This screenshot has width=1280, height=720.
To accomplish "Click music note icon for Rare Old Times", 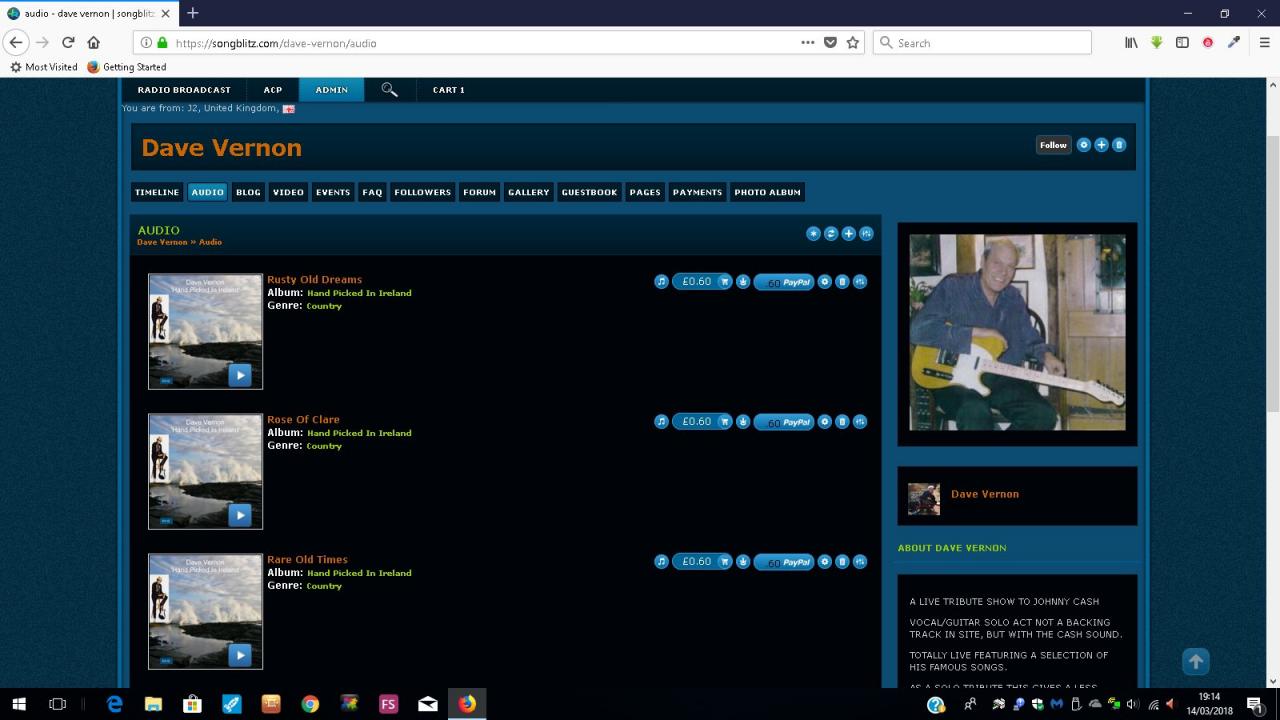I will (661, 562).
